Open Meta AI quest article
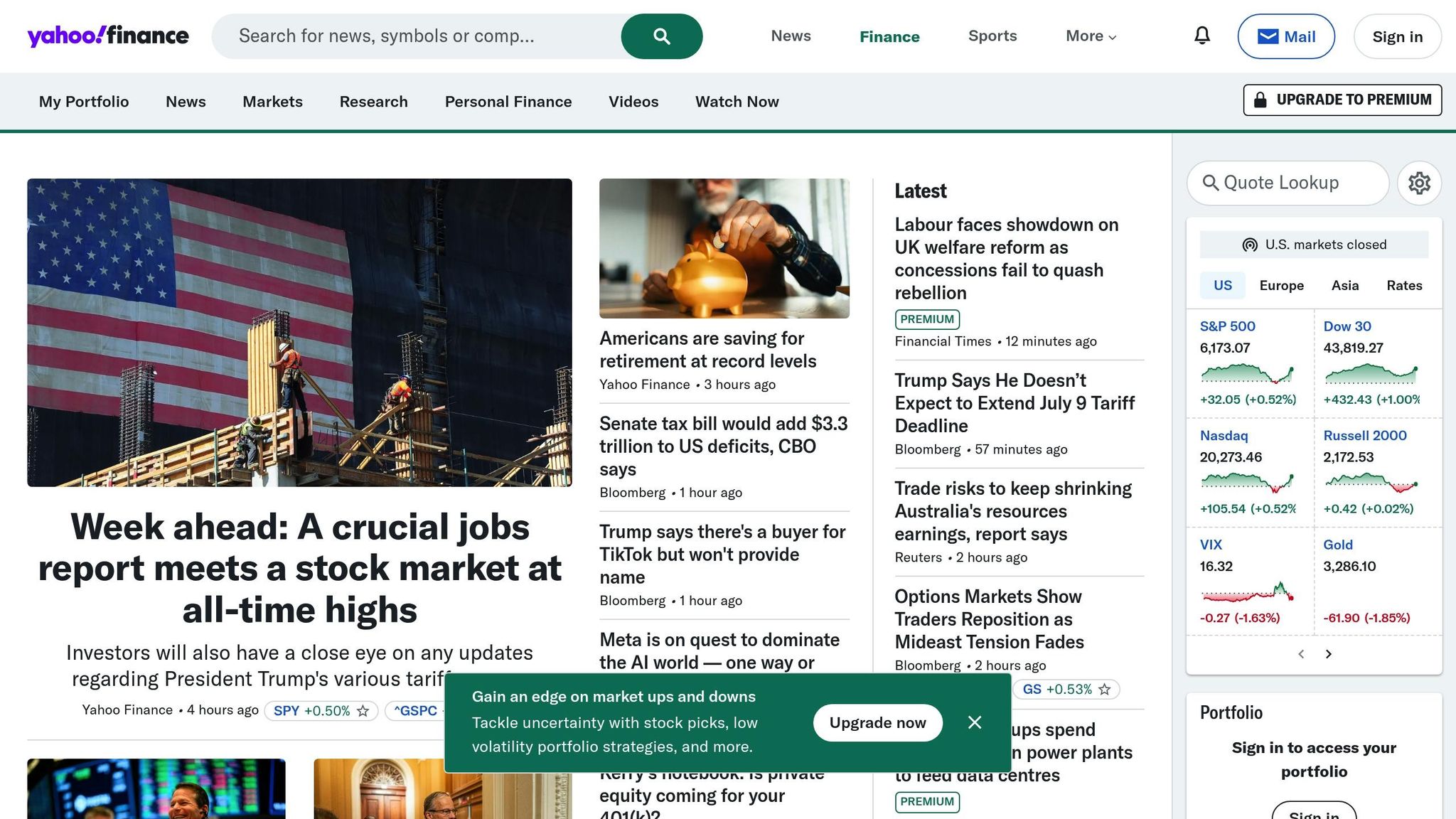 (x=719, y=651)
